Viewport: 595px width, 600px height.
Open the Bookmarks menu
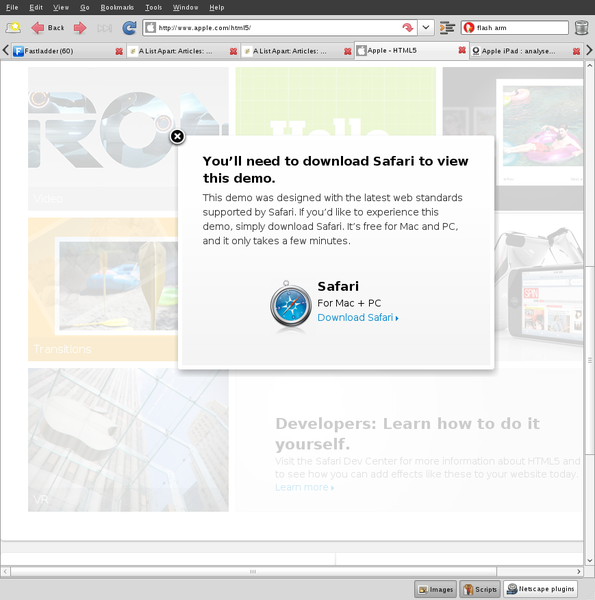click(x=117, y=7)
